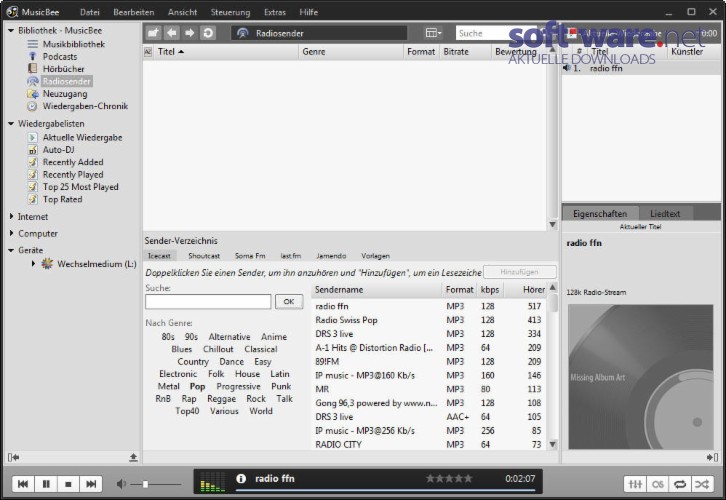The width and height of the screenshot is (726, 500).
Task: Toggle shuffle mode
Action: 702,484
